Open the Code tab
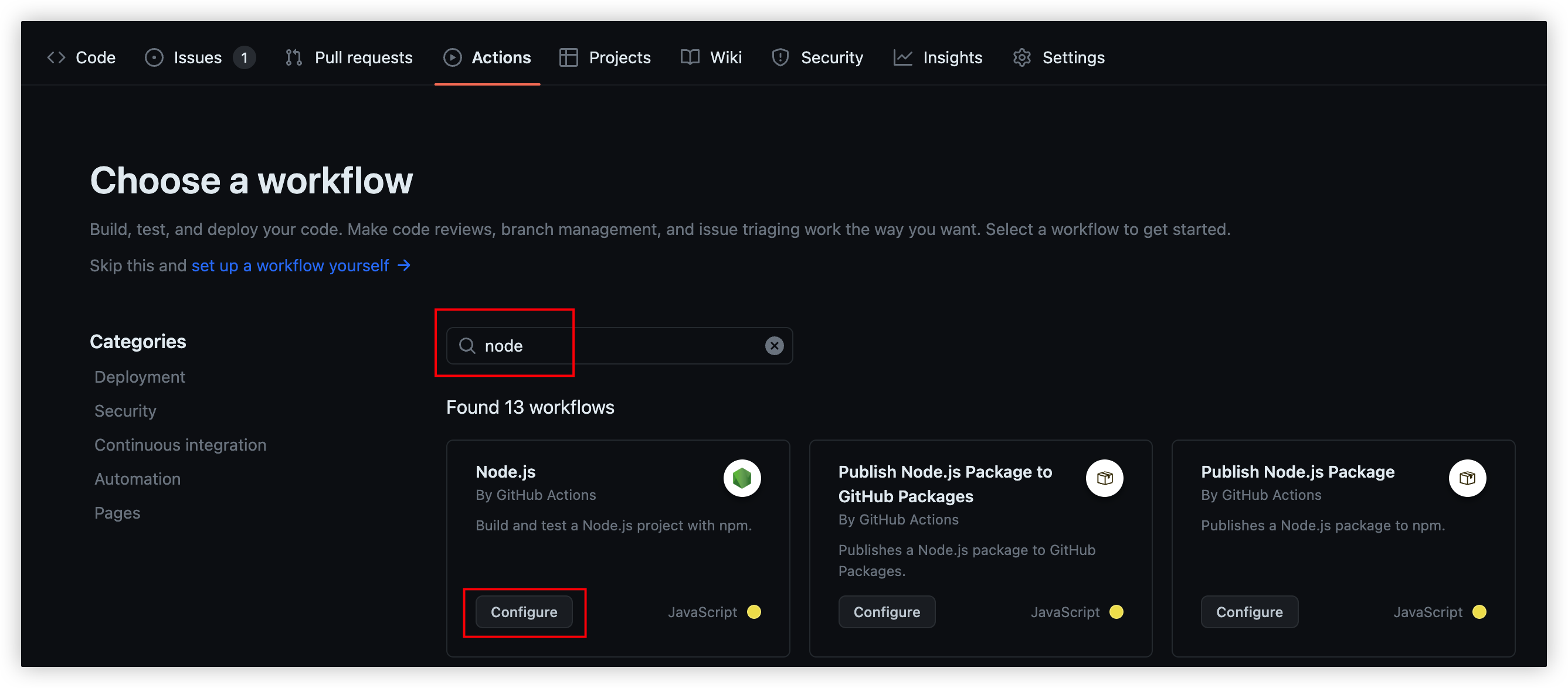 82,58
